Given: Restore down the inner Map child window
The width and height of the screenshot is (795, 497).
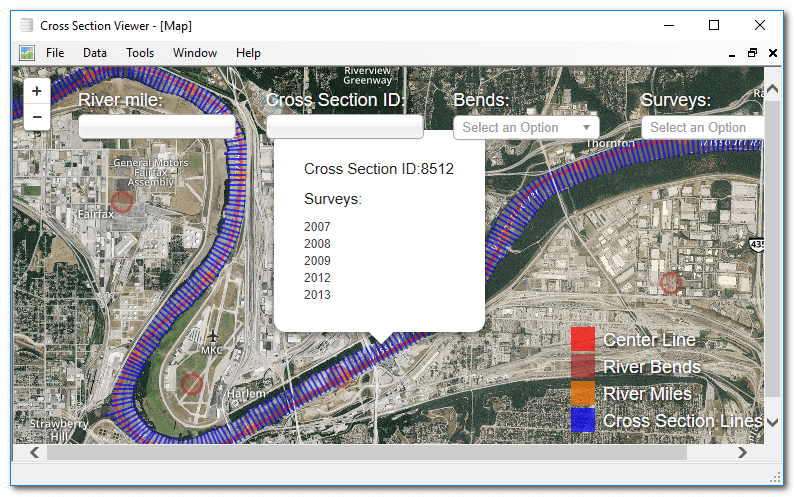Looking at the screenshot, I should 752,53.
